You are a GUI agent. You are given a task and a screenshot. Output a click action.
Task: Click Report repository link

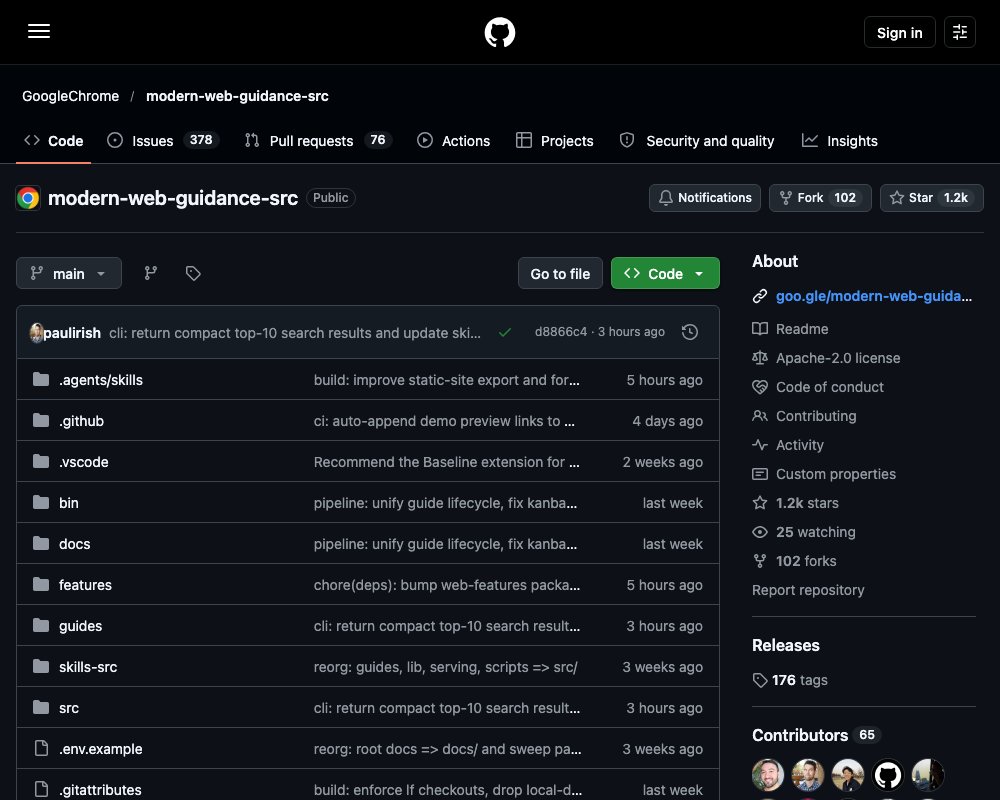point(808,590)
